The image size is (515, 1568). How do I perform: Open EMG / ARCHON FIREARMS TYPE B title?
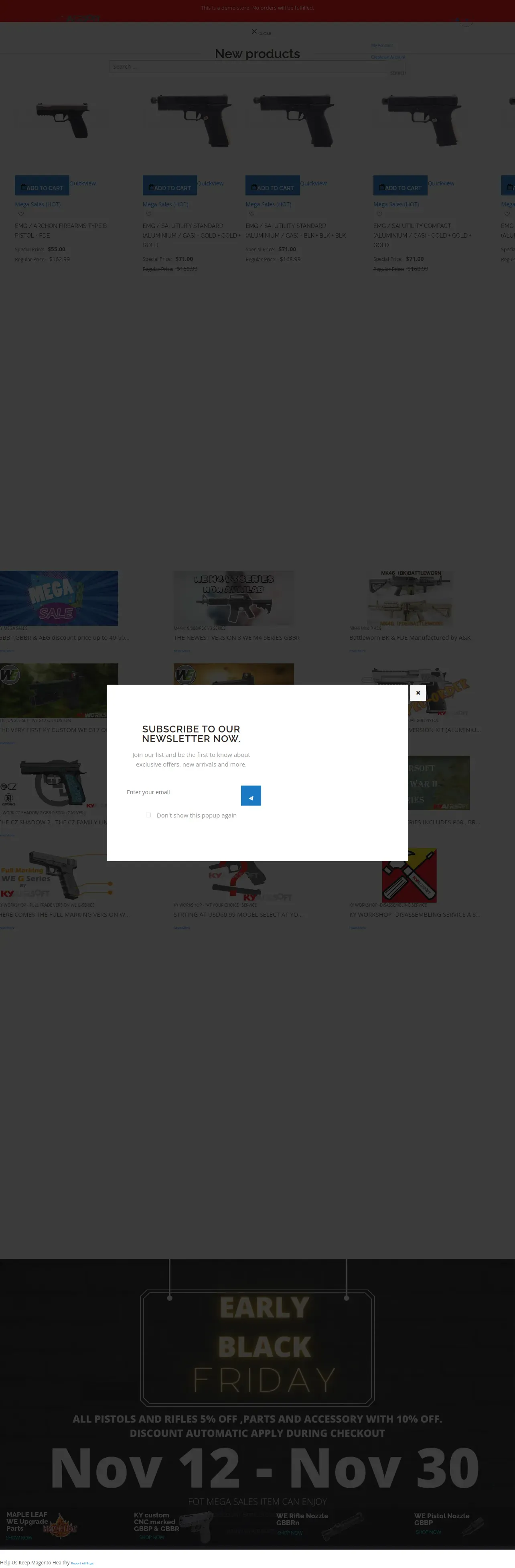61,231
